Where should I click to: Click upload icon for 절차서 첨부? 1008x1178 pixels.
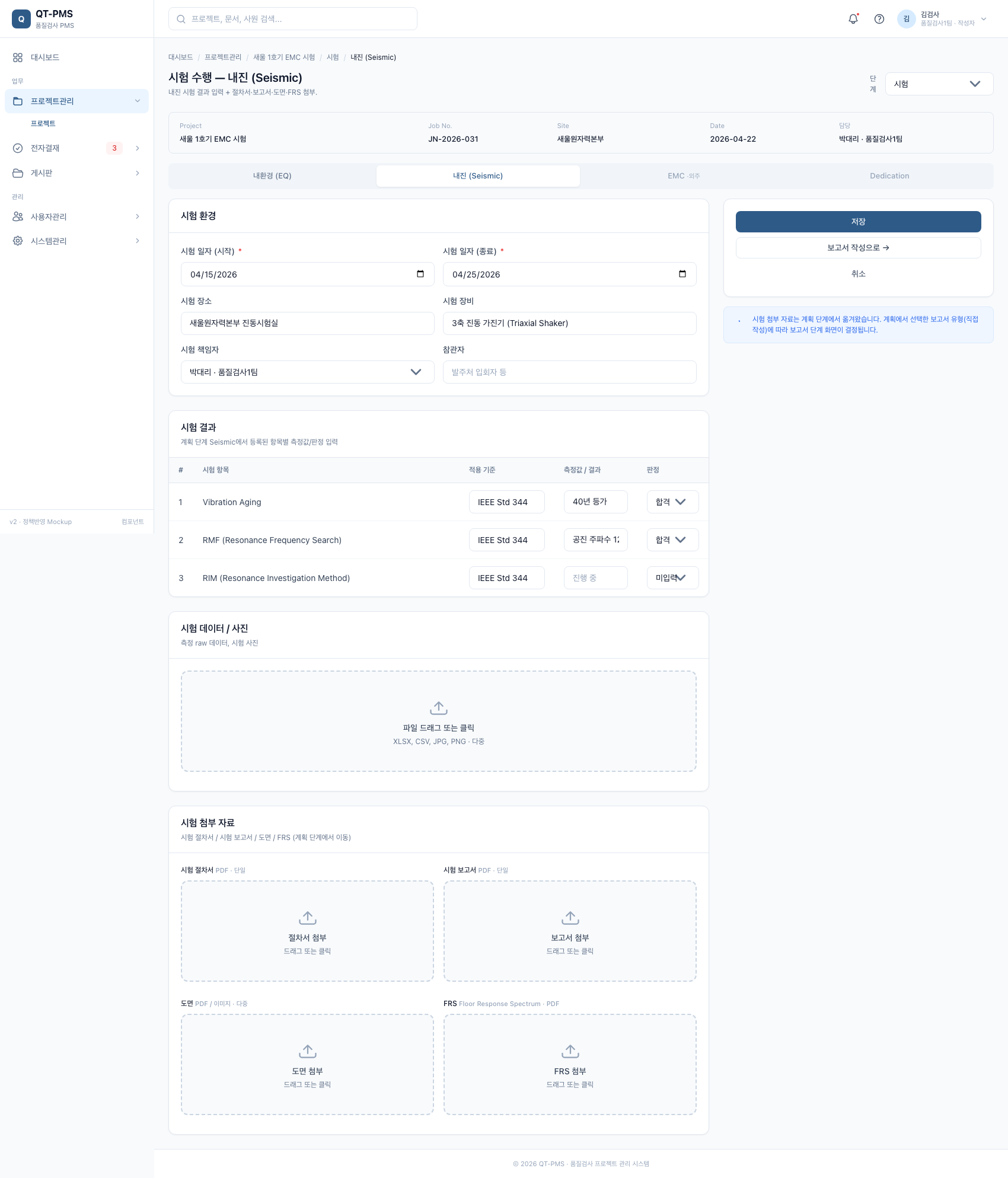[307, 918]
